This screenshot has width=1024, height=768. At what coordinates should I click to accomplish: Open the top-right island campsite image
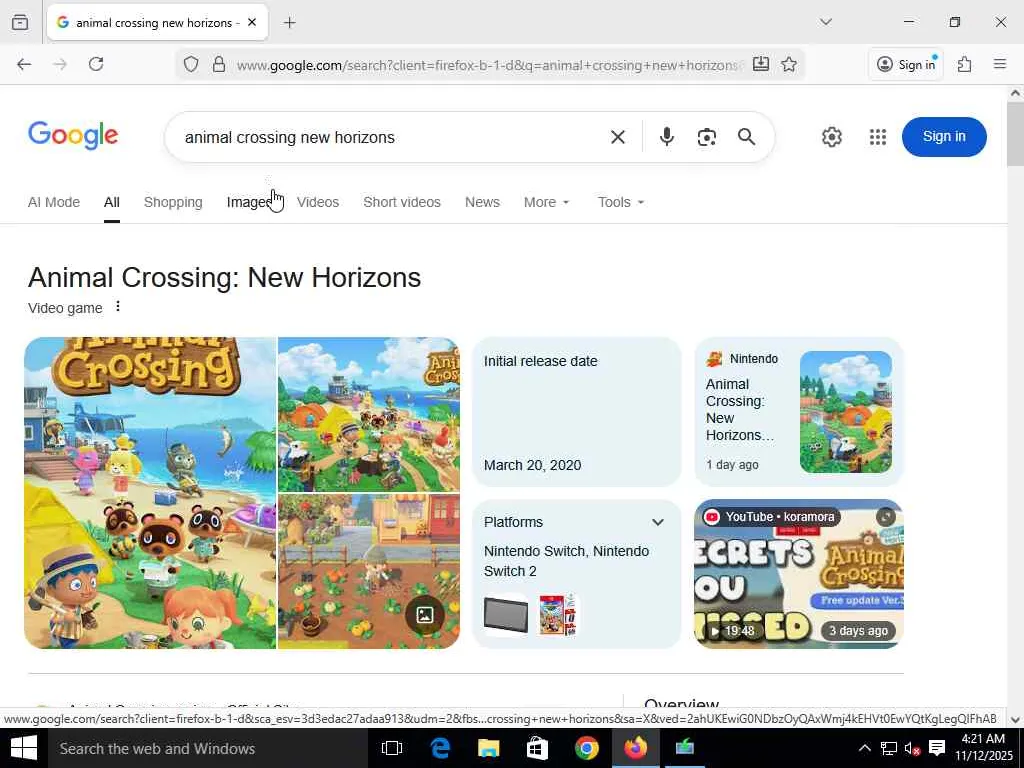click(369, 414)
